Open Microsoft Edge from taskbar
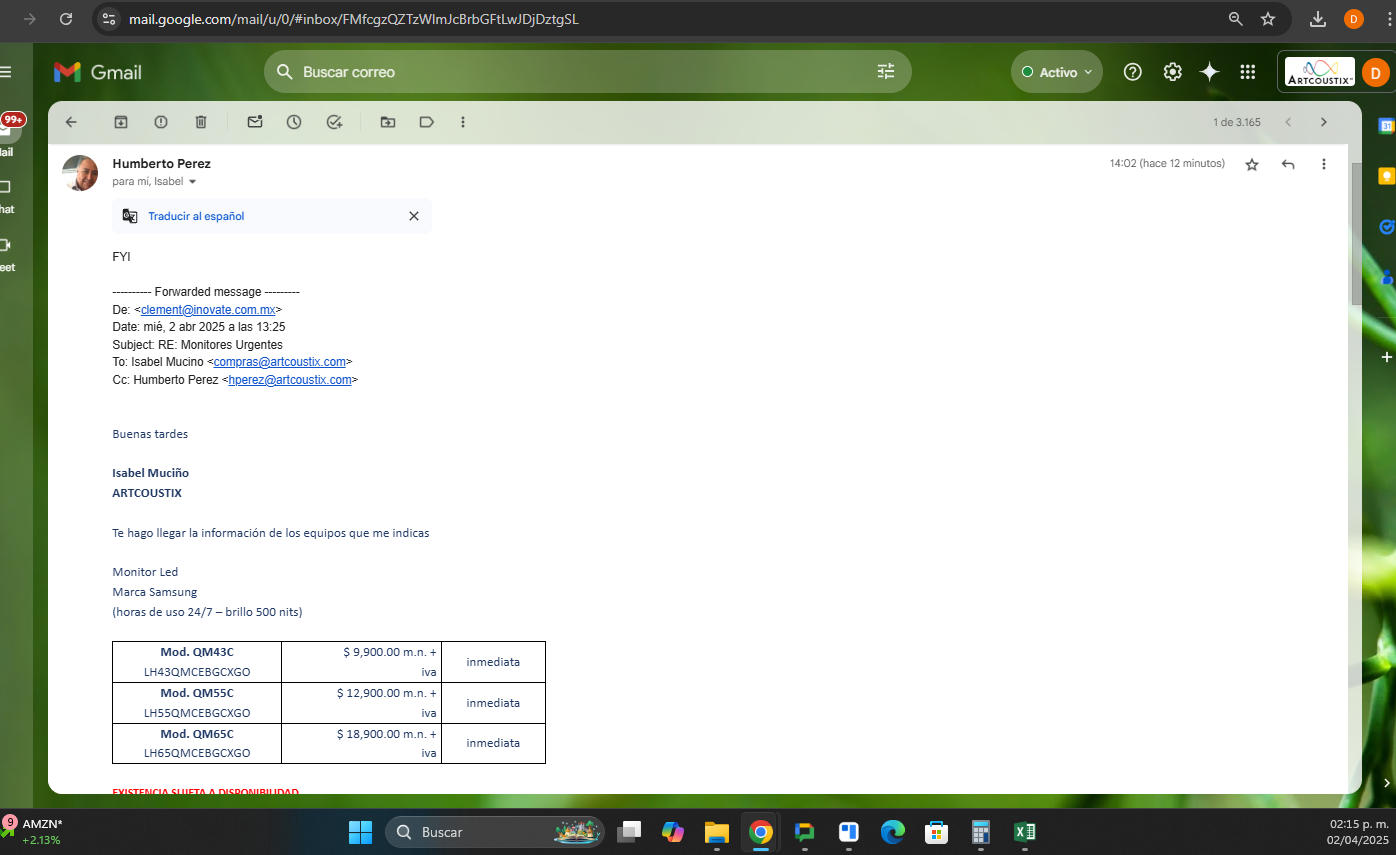This screenshot has height=855, width=1396. 892,832
